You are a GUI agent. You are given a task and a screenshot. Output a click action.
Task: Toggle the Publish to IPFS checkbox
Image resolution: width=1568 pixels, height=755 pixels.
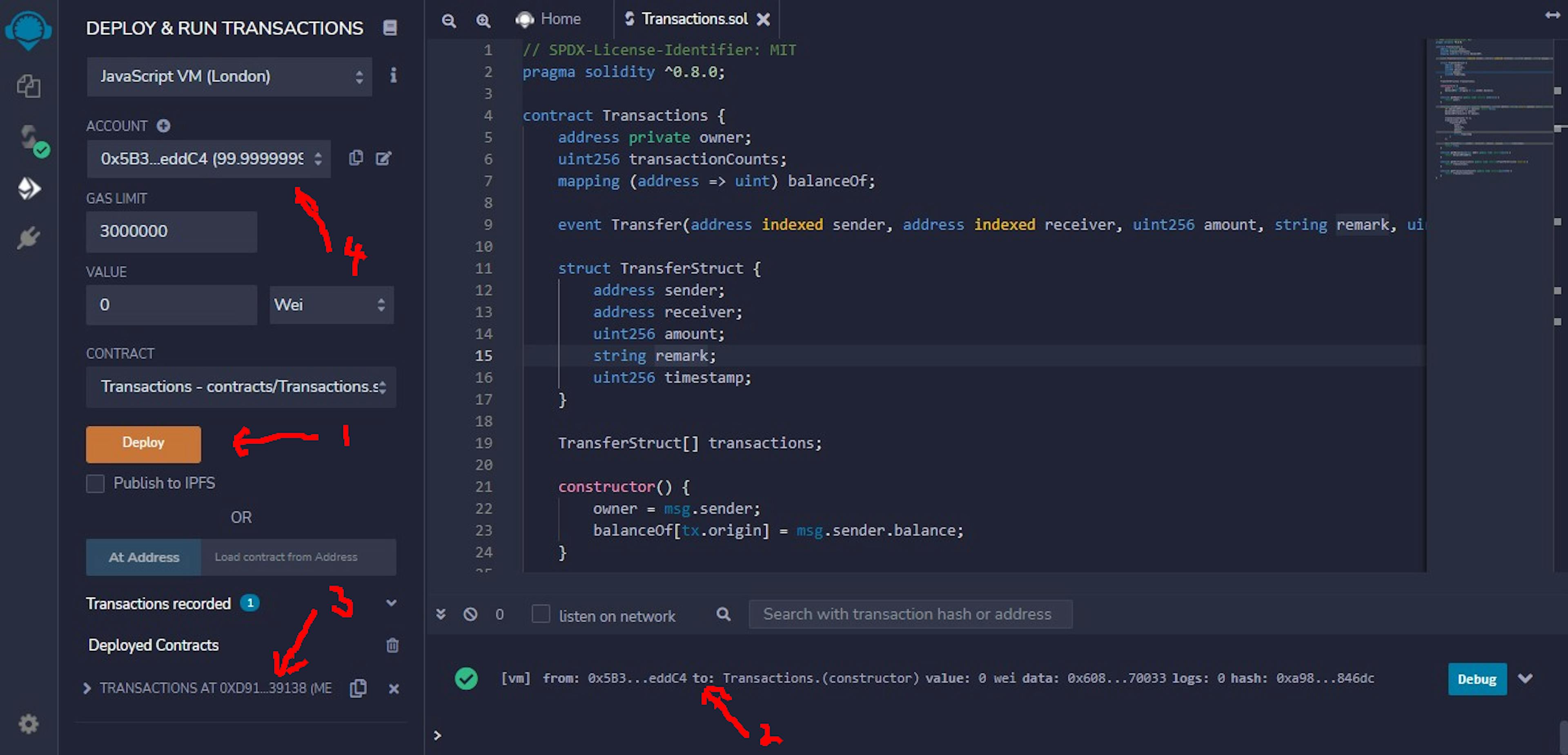[x=95, y=483]
